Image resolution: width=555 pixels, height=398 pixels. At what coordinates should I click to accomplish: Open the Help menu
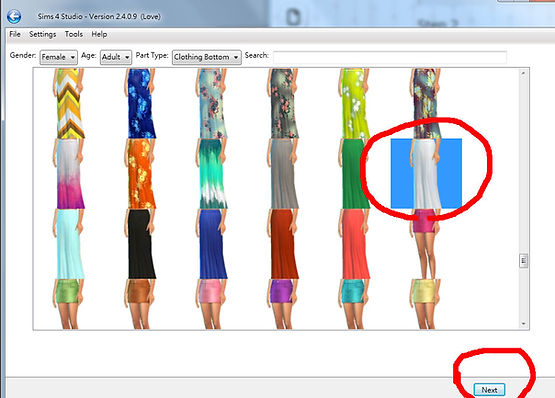point(99,34)
